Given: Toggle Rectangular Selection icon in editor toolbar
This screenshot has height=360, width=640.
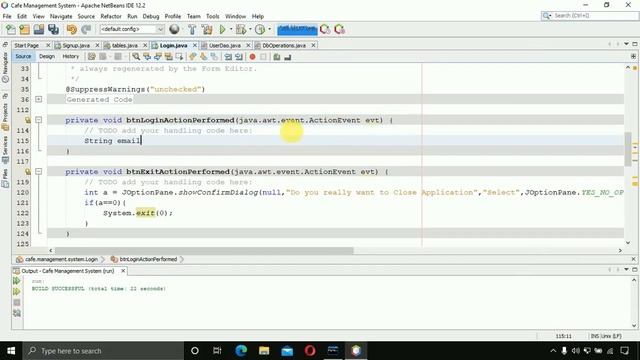Looking at the screenshot, I should [x=179, y=57].
